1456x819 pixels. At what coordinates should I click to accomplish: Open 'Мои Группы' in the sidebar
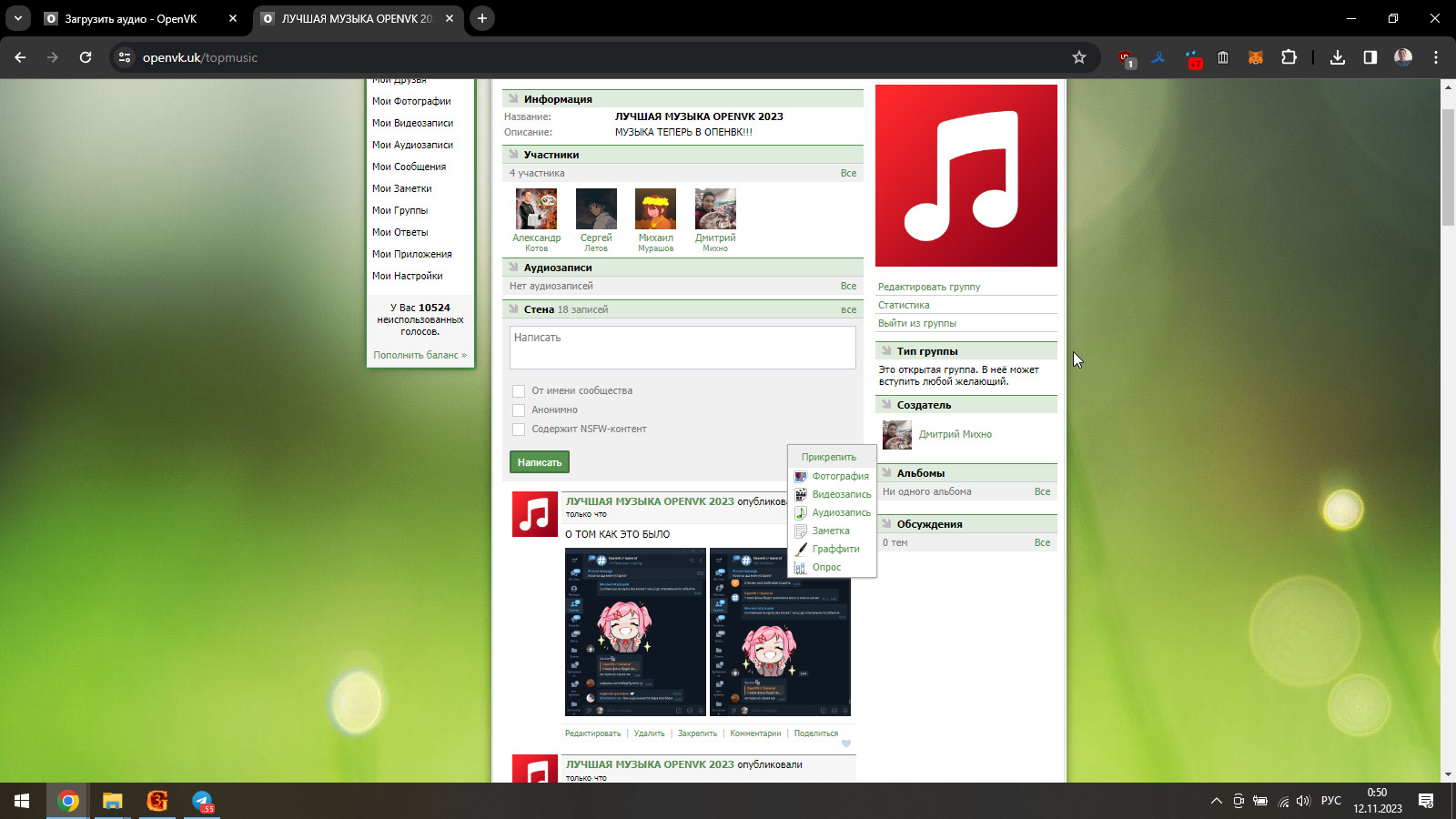[399, 210]
